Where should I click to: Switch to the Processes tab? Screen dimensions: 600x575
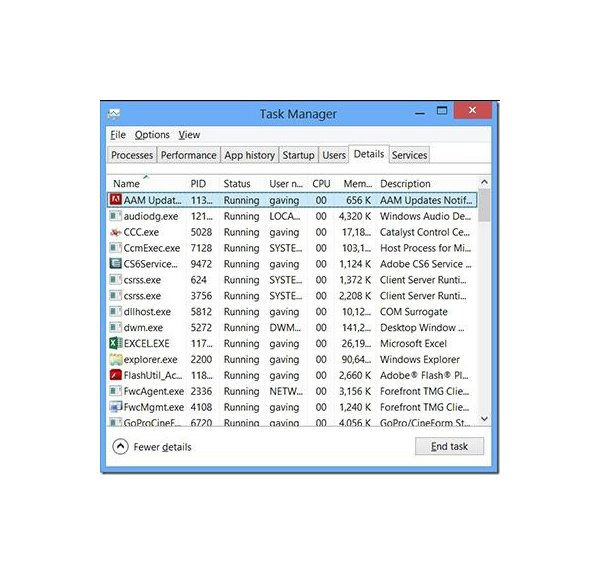(x=132, y=155)
